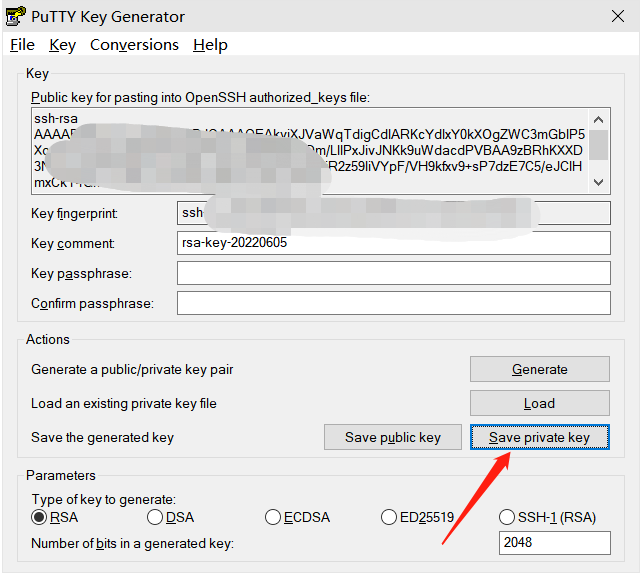
Task: Click the public key scroll up arrow
Action: 598,120
